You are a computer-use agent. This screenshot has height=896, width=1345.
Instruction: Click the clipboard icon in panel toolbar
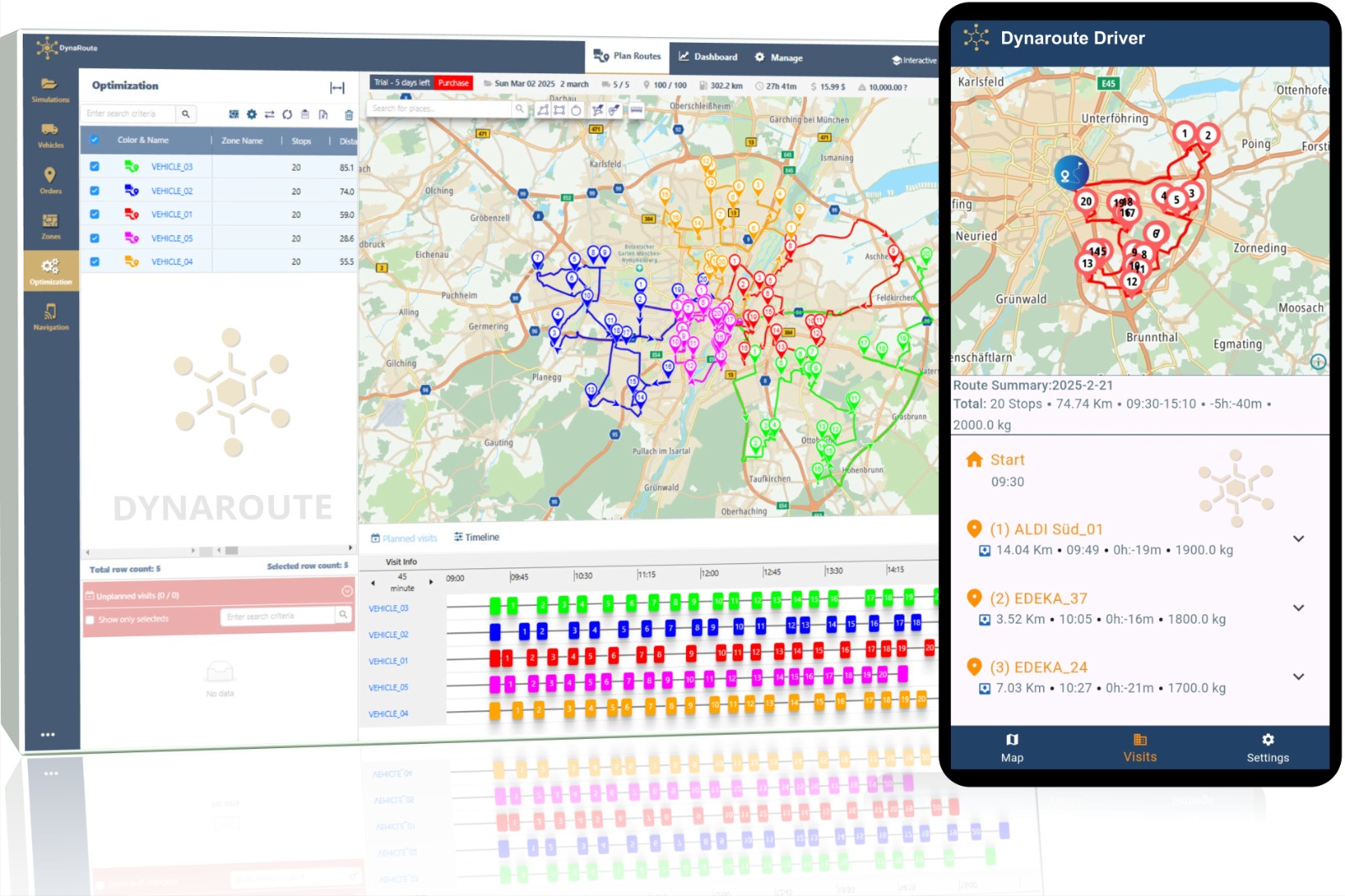pos(305,114)
